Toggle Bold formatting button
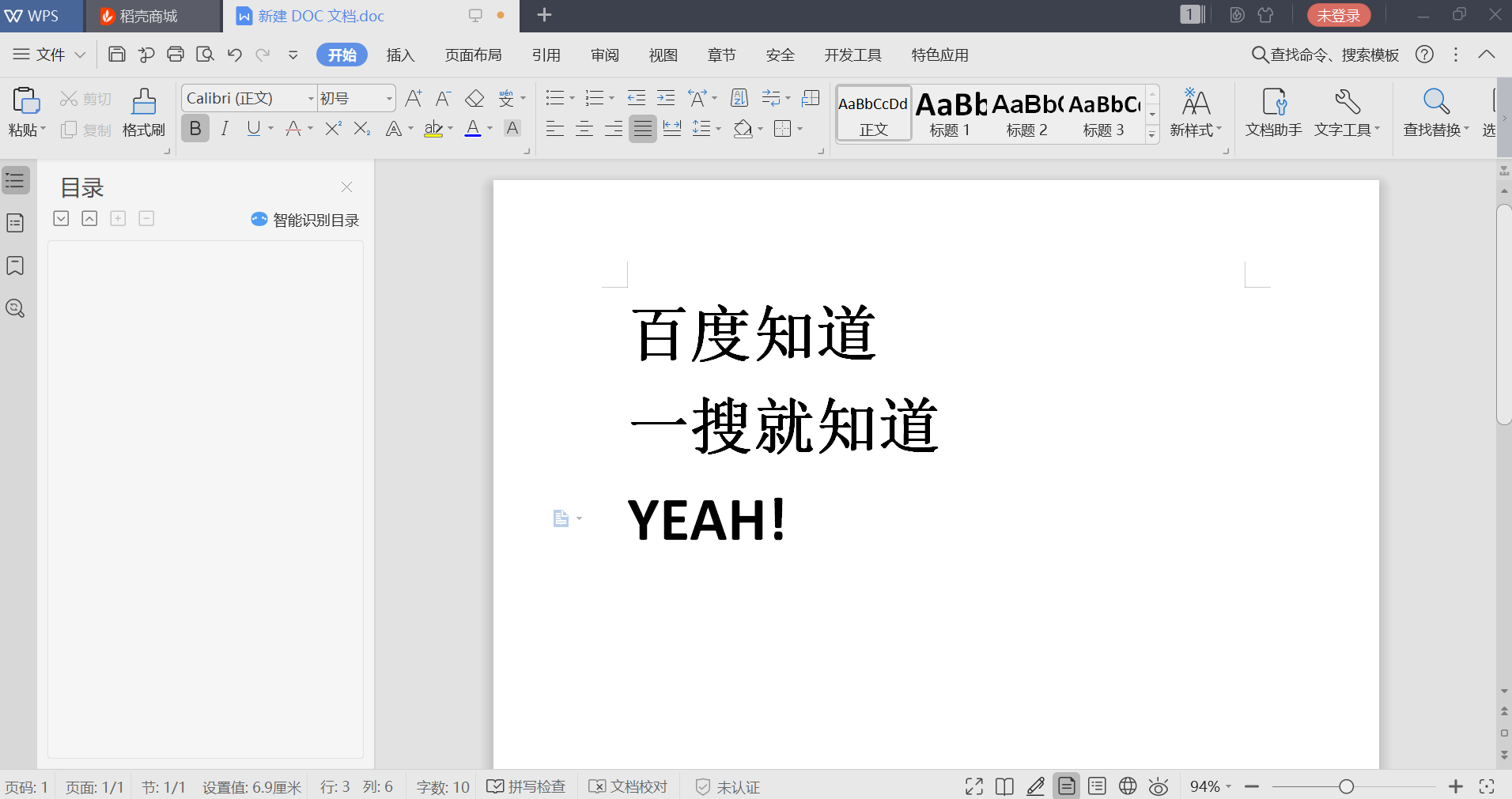This screenshot has height=799, width=1512. pos(195,128)
